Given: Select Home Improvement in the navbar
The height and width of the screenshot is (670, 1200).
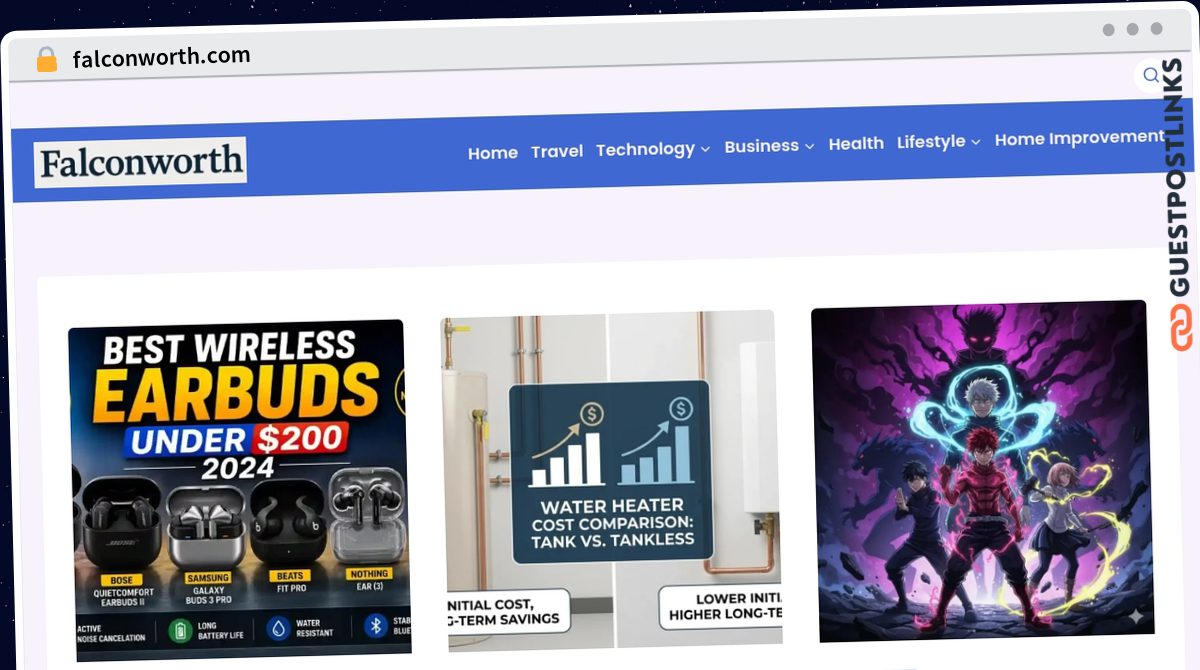Looking at the screenshot, I should [x=1079, y=139].
